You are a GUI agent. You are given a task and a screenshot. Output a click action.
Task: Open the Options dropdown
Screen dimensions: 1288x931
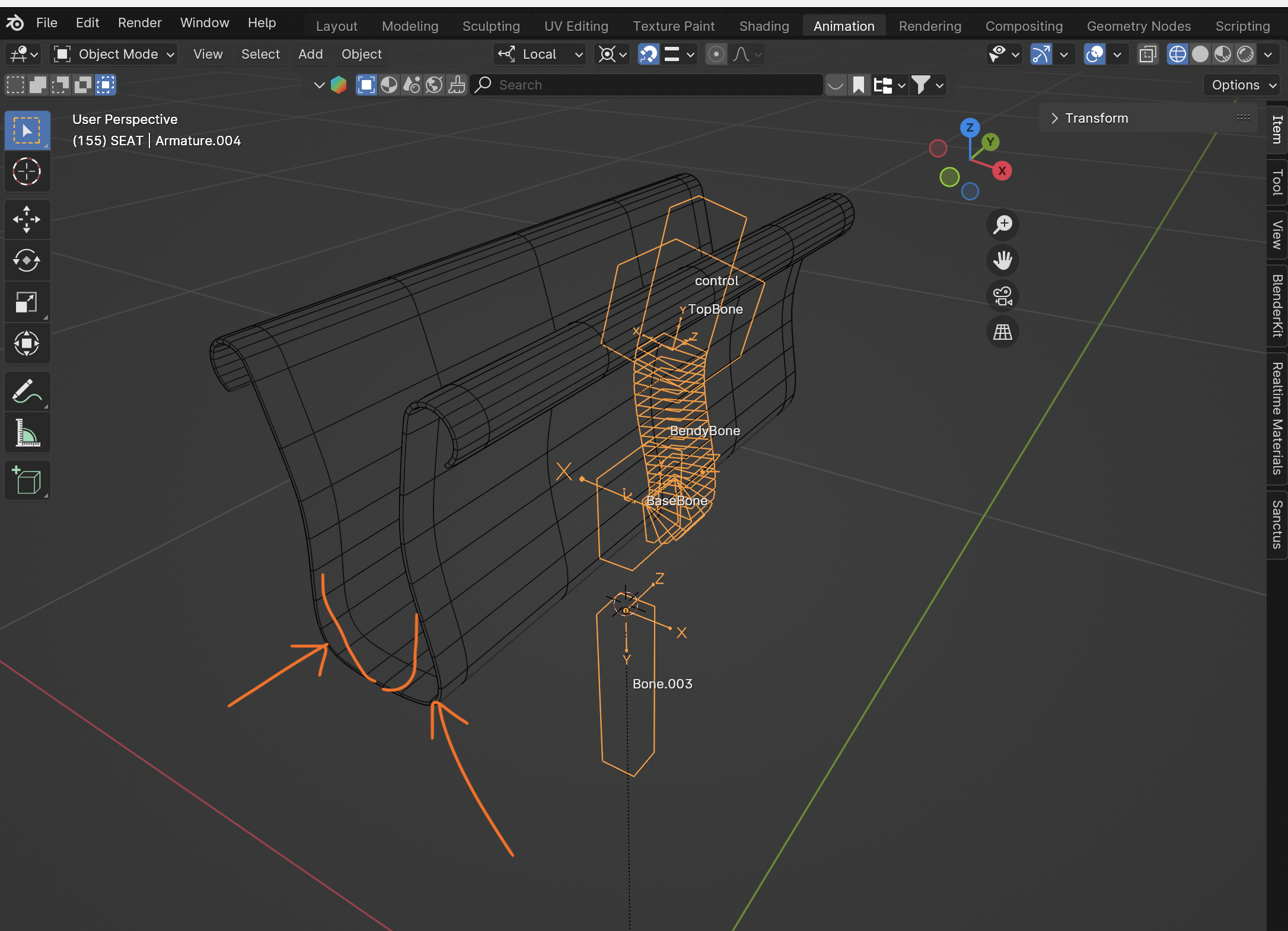[x=1242, y=85]
